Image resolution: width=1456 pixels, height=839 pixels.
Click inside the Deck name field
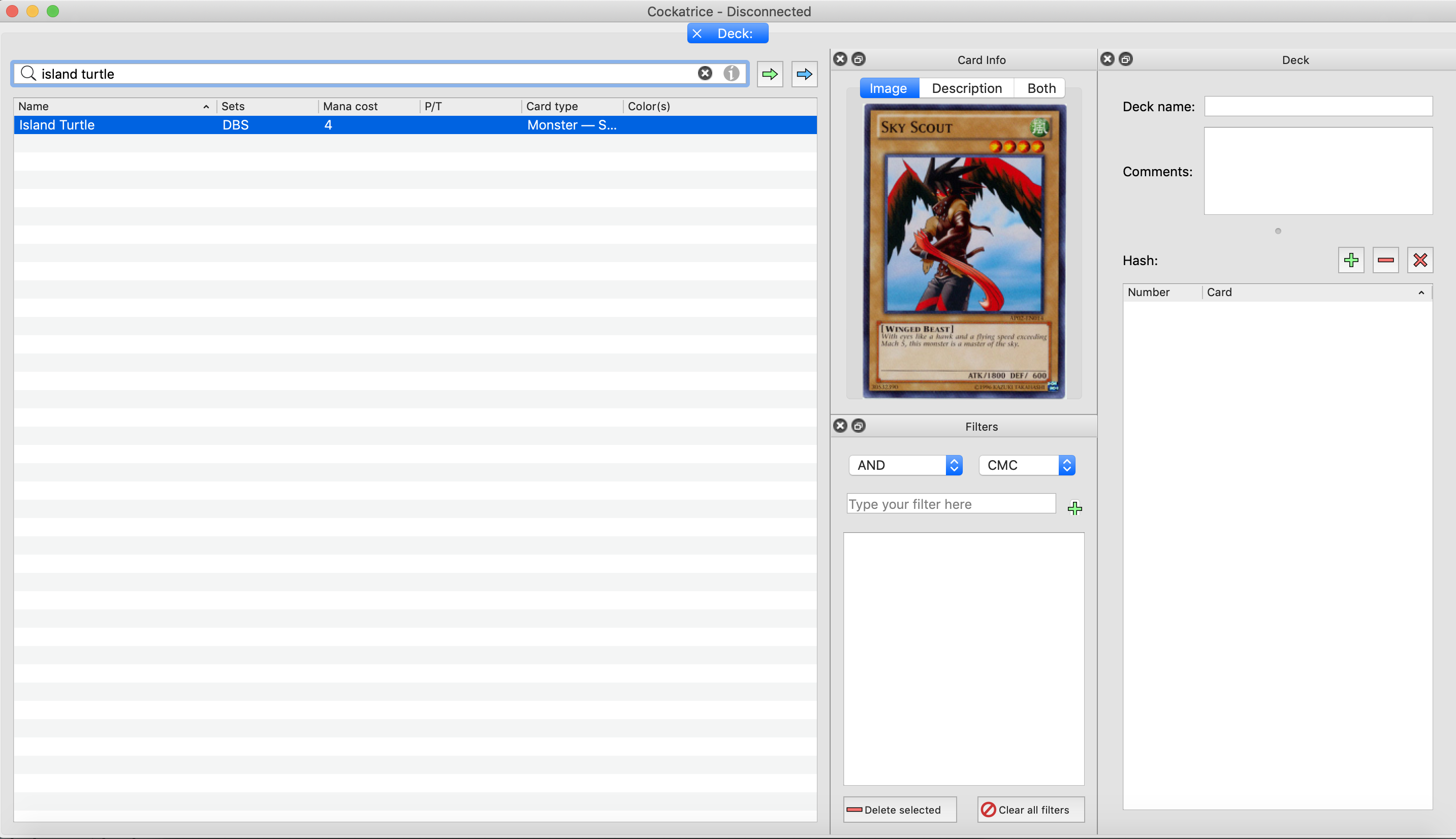click(x=1318, y=106)
